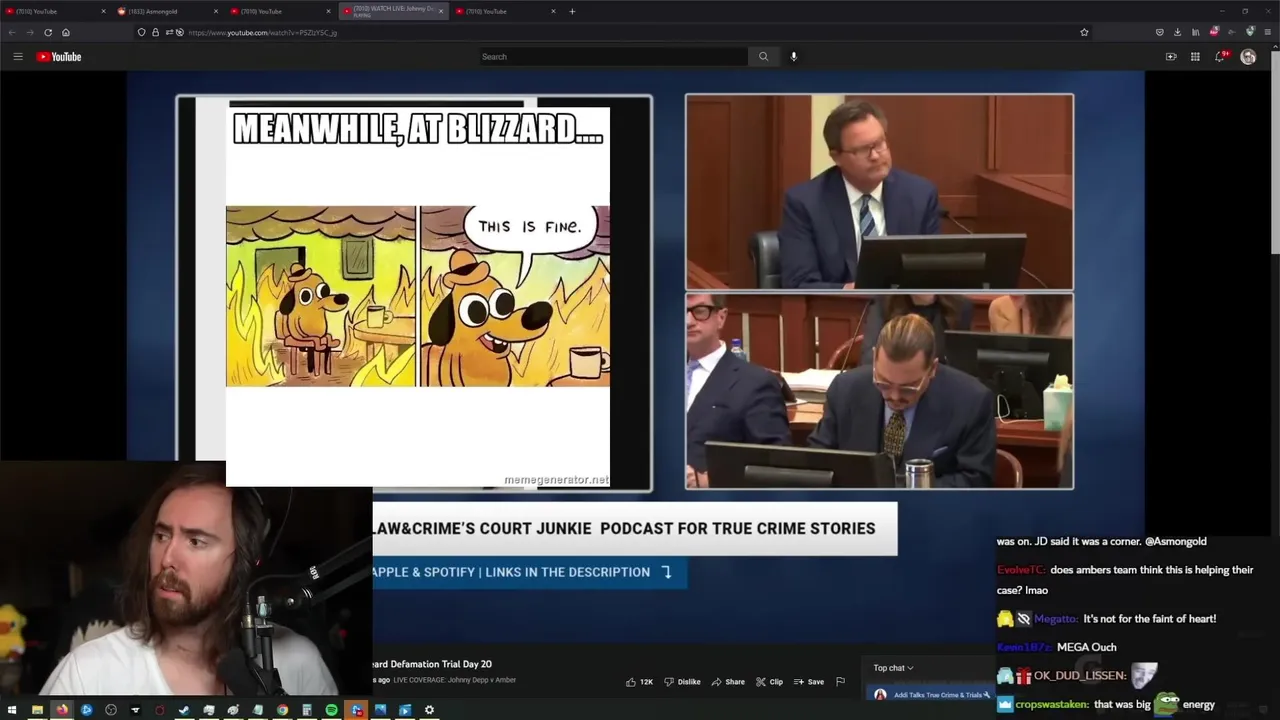The height and width of the screenshot is (720, 1280).
Task: Start a voice search with the microphone
Action: pyautogui.click(x=794, y=57)
